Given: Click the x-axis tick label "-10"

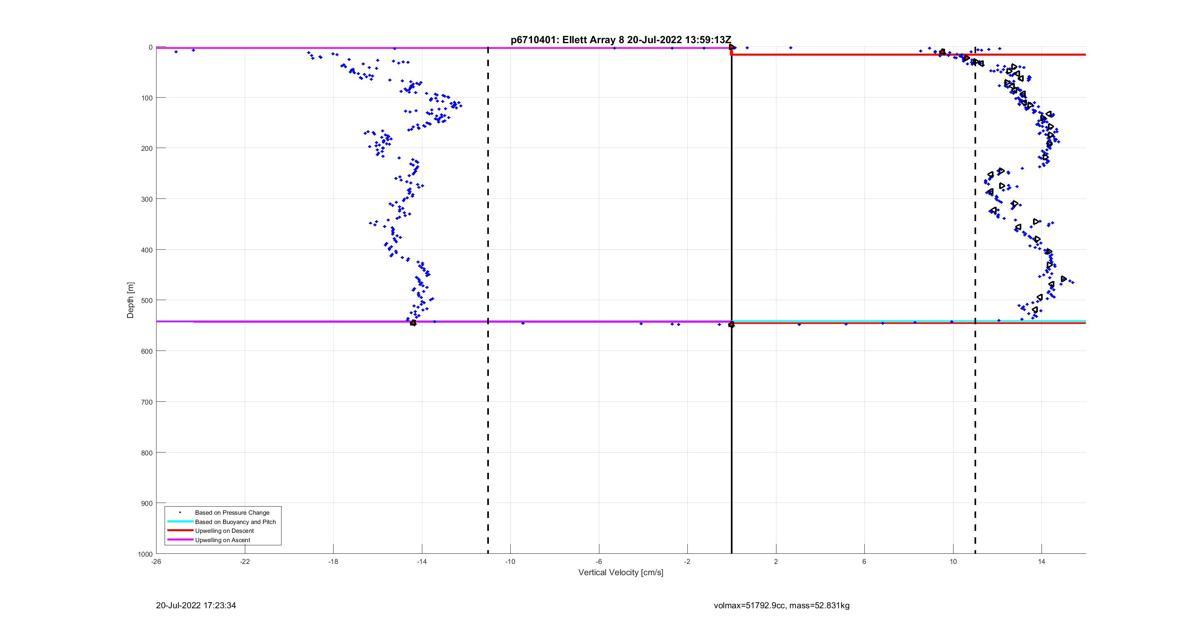Looking at the screenshot, I should [x=510, y=562].
